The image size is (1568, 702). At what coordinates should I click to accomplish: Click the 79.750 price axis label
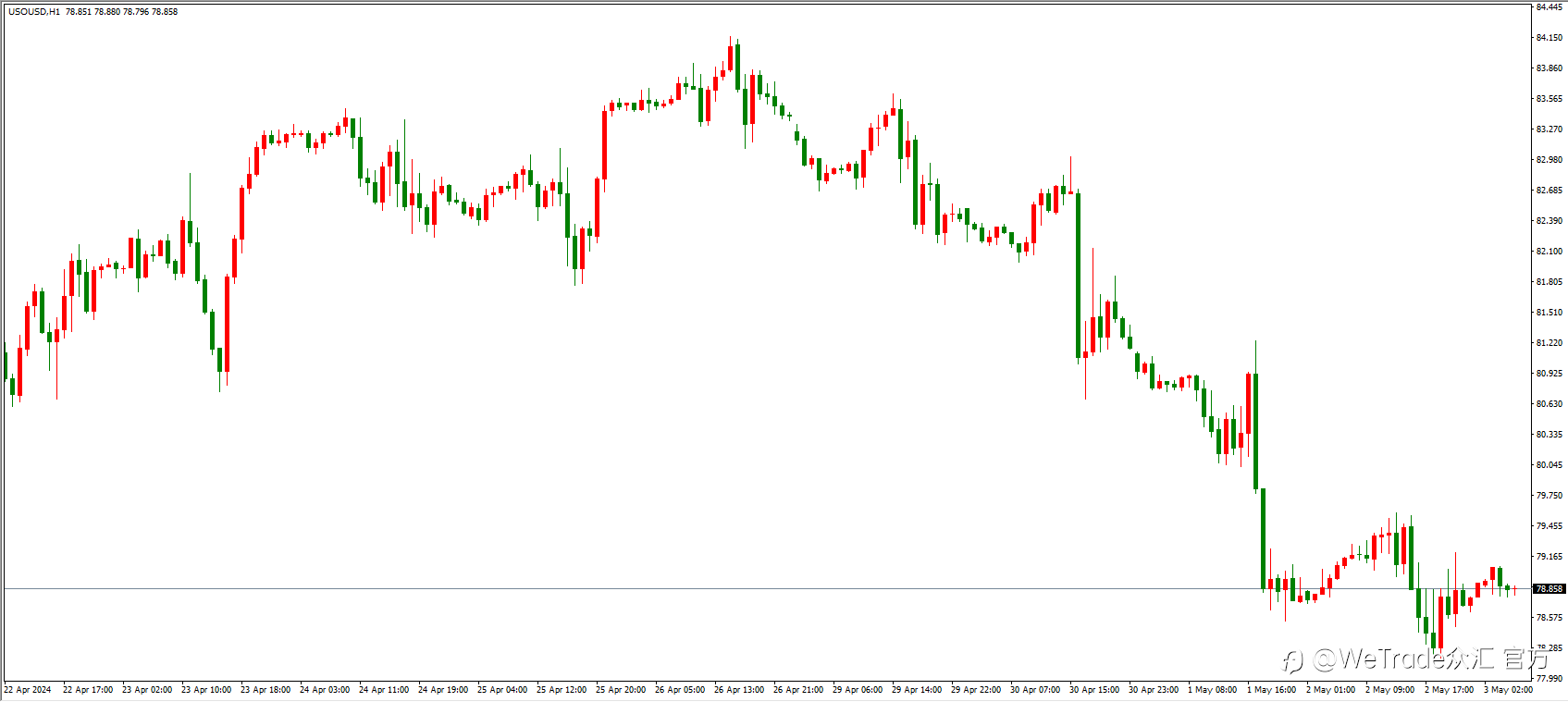[1549, 496]
